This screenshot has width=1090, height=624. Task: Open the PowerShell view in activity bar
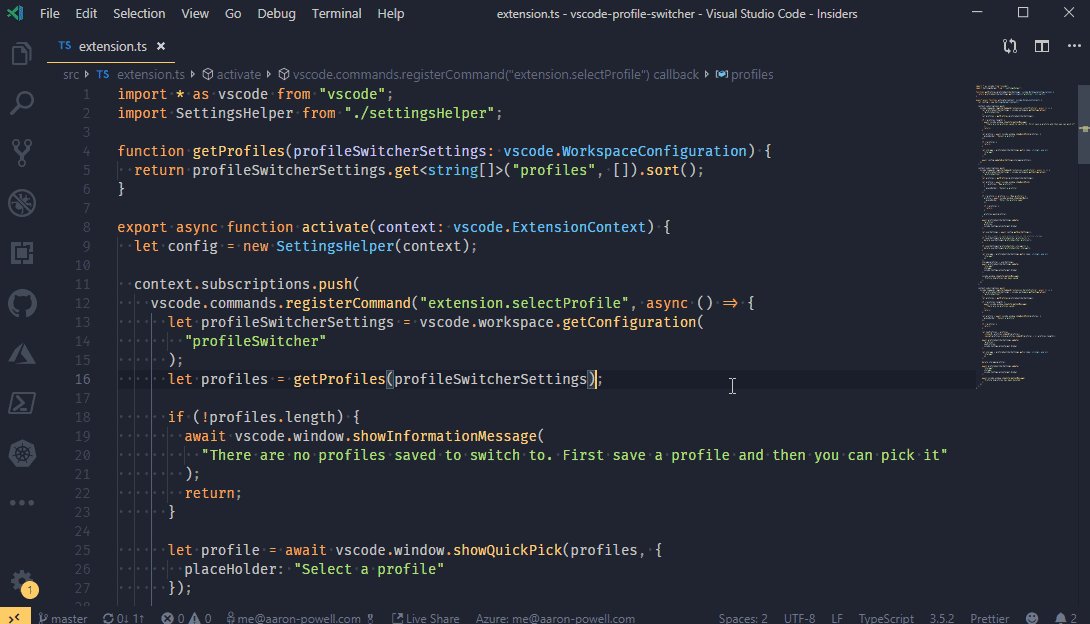click(x=22, y=403)
